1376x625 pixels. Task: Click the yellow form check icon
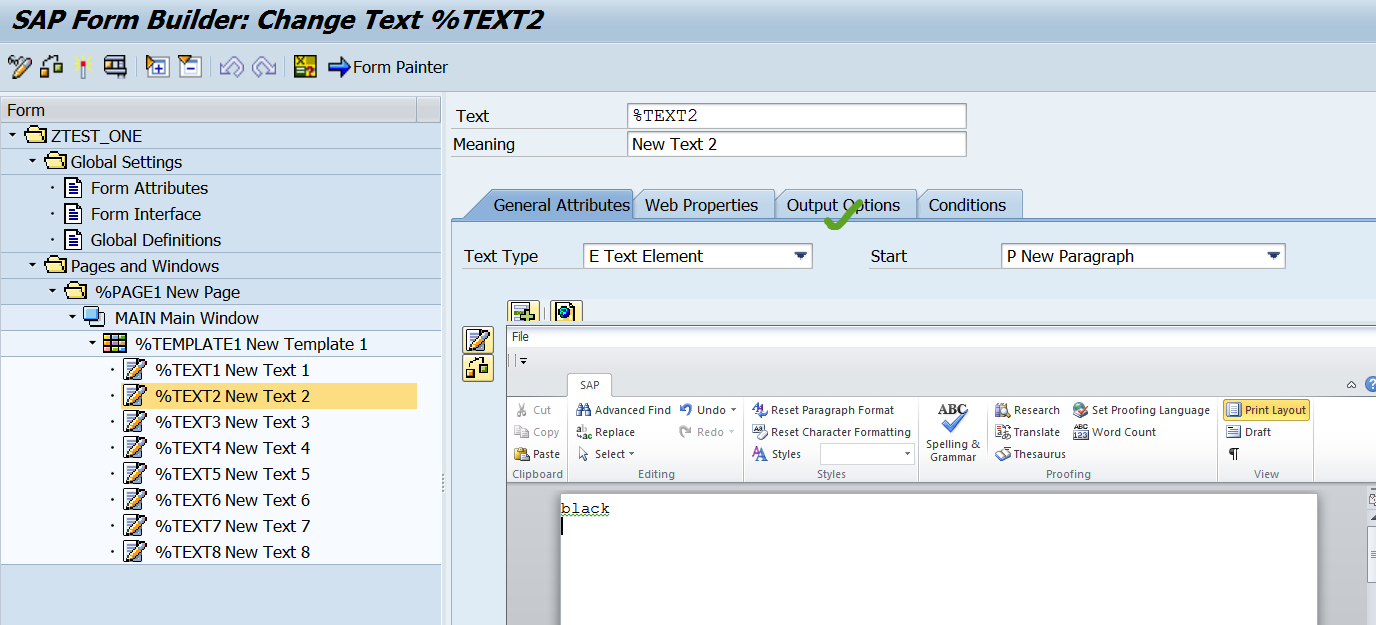tap(305, 67)
